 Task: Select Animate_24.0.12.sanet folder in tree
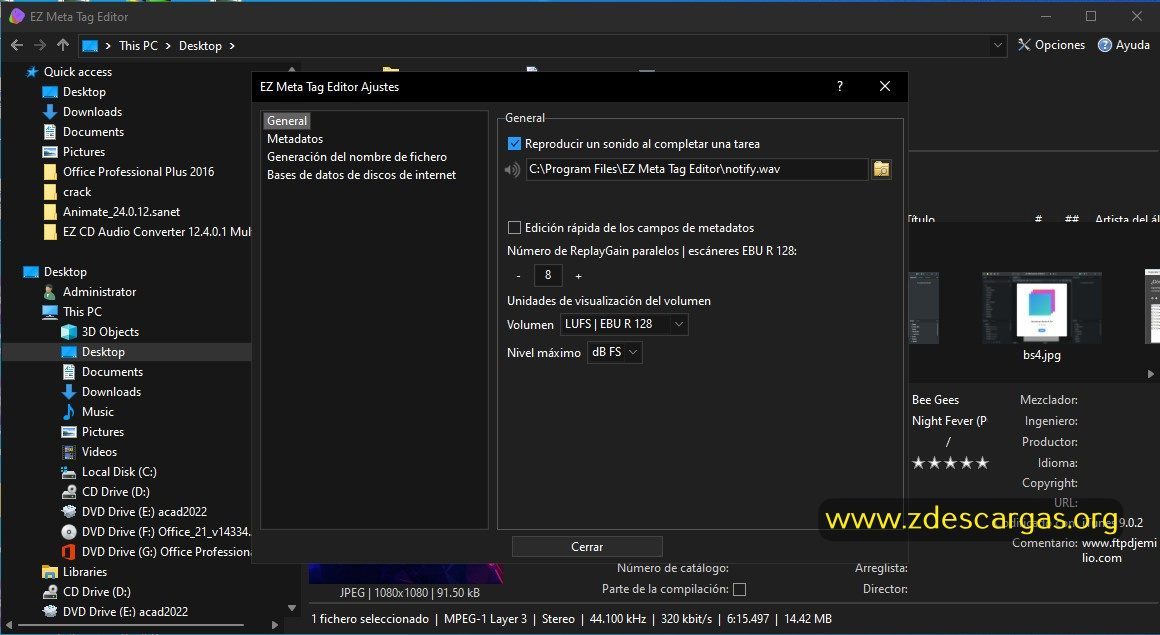point(121,212)
